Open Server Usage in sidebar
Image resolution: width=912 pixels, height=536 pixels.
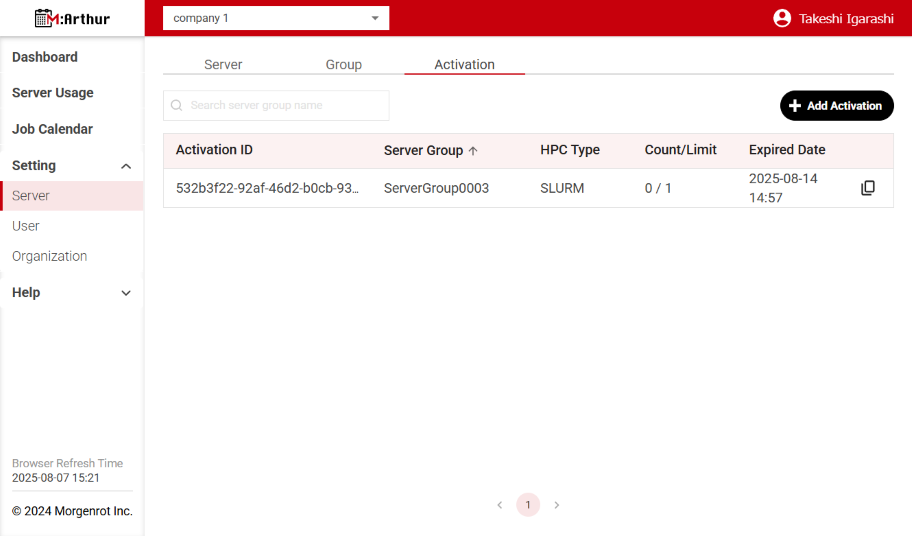(53, 93)
